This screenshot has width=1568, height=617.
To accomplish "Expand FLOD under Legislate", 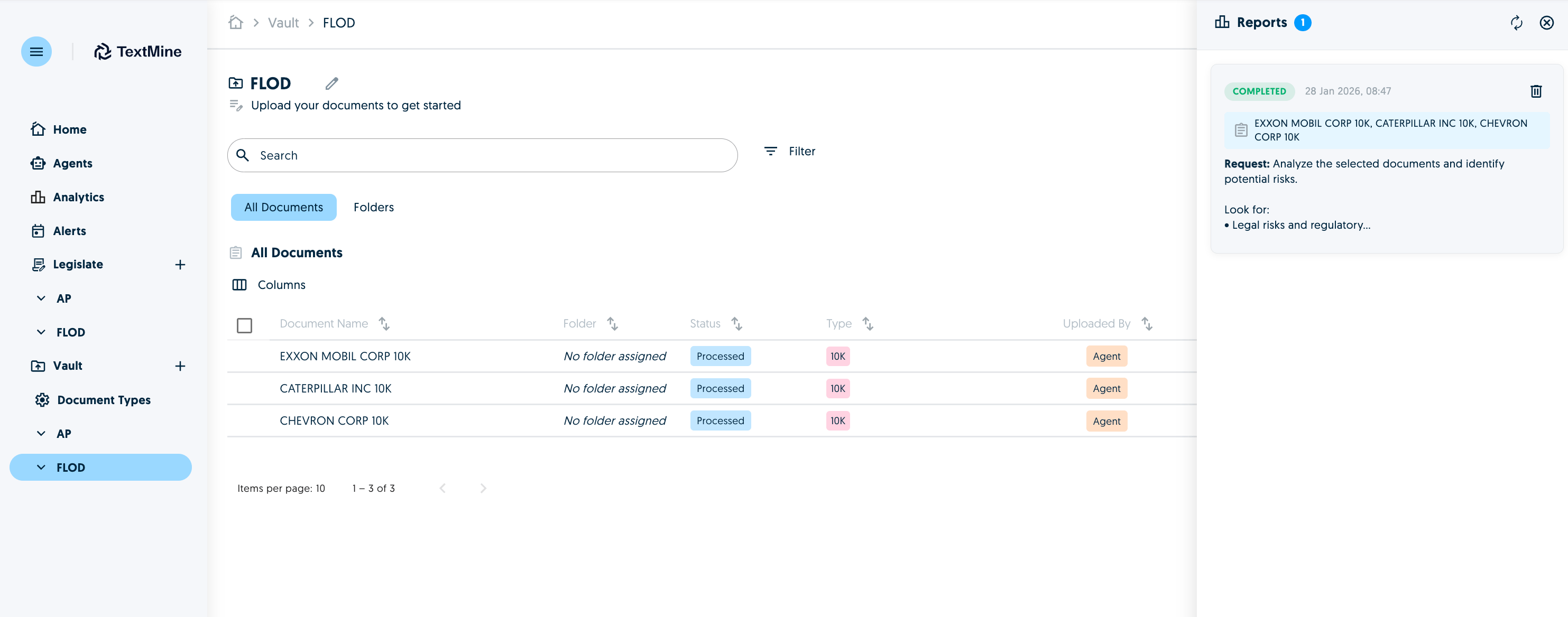I will [41, 332].
